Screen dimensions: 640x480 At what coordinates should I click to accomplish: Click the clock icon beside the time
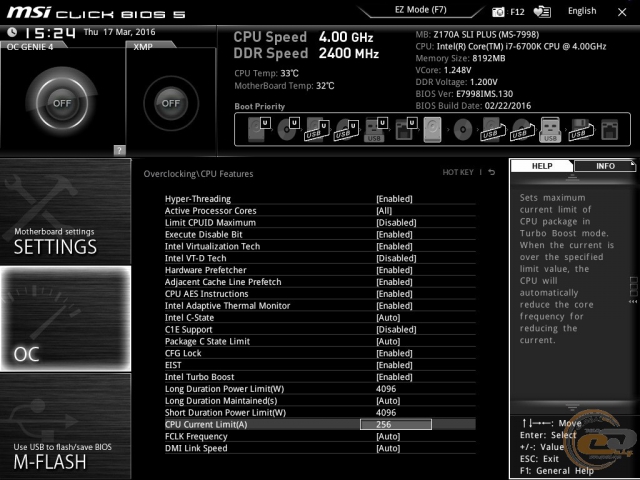(12, 32)
